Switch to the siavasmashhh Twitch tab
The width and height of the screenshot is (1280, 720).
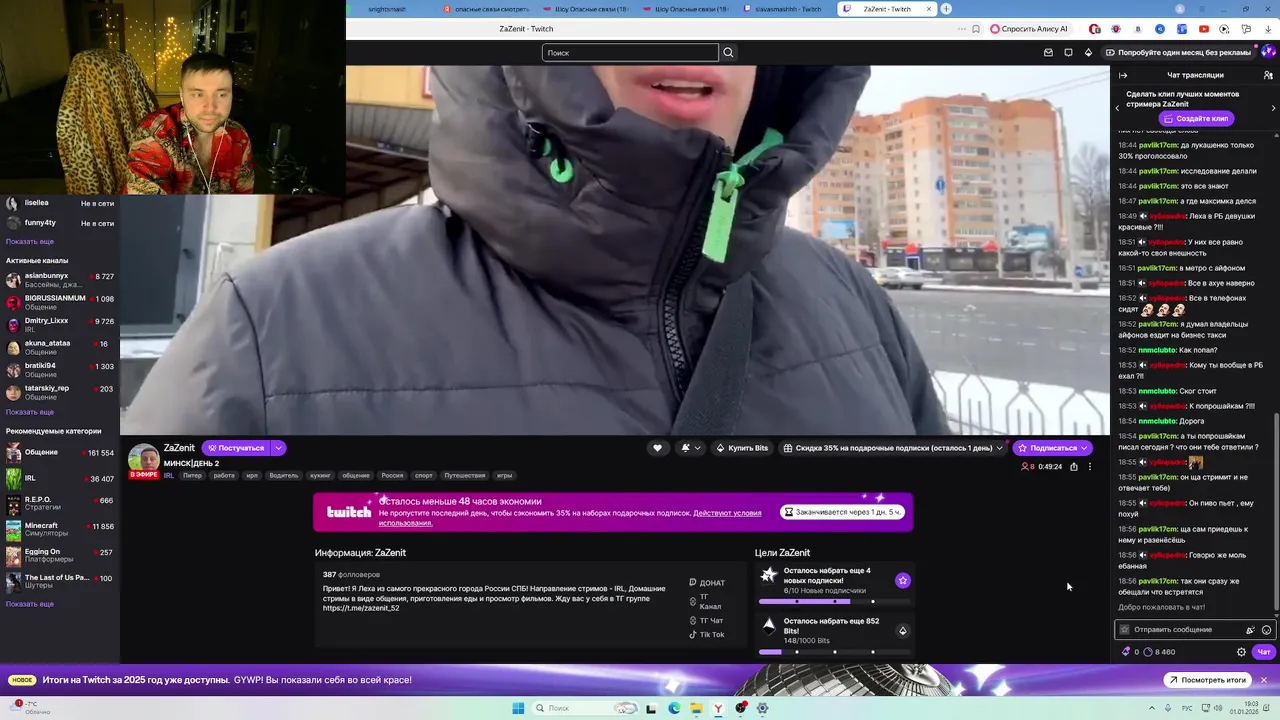point(783,9)
